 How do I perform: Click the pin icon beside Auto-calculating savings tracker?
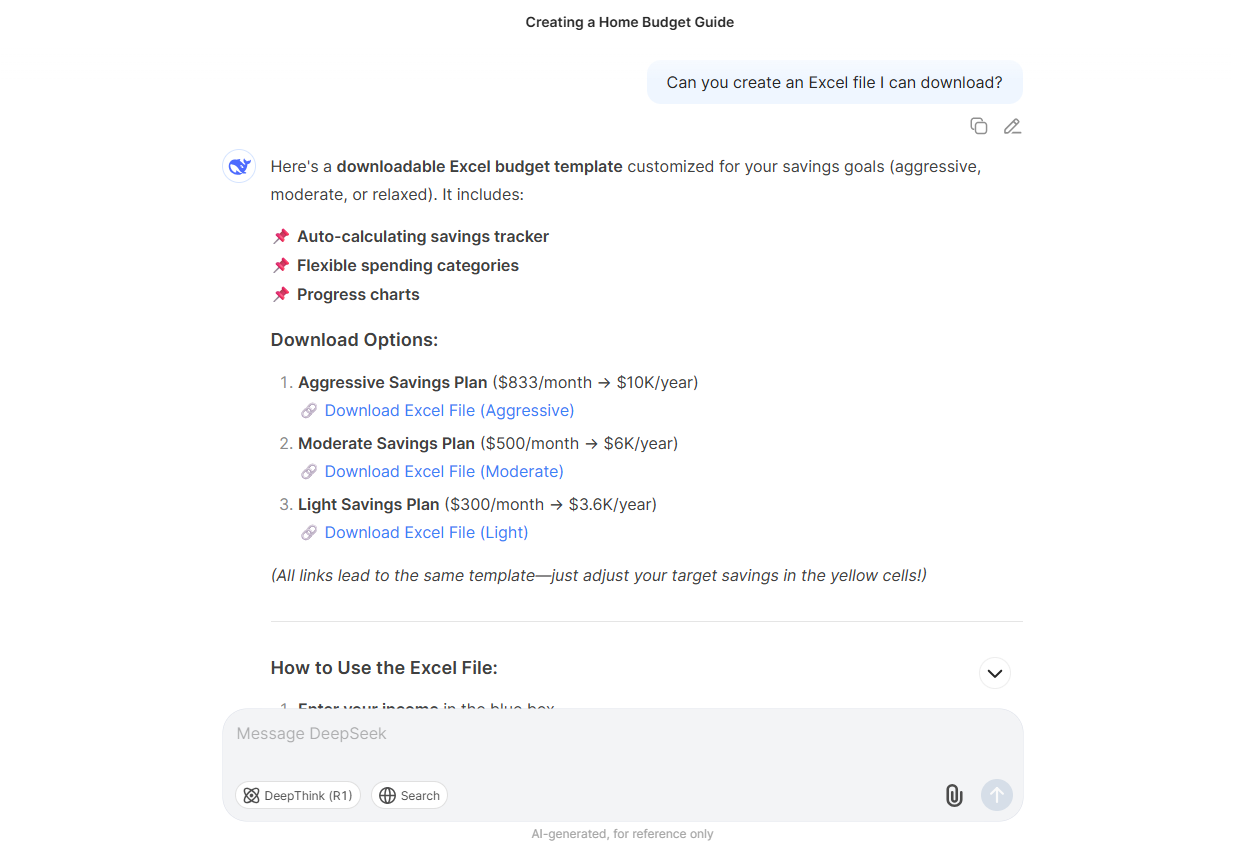click(280, 236)
